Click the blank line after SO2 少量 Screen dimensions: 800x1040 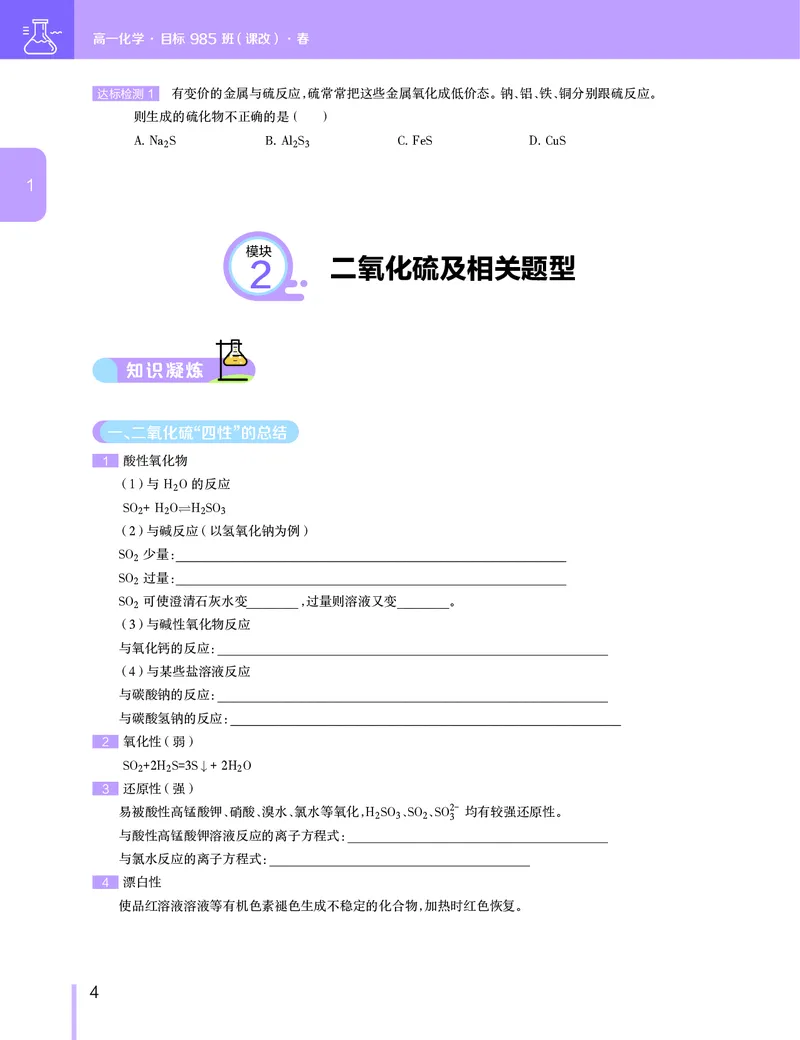pos(370,555)
